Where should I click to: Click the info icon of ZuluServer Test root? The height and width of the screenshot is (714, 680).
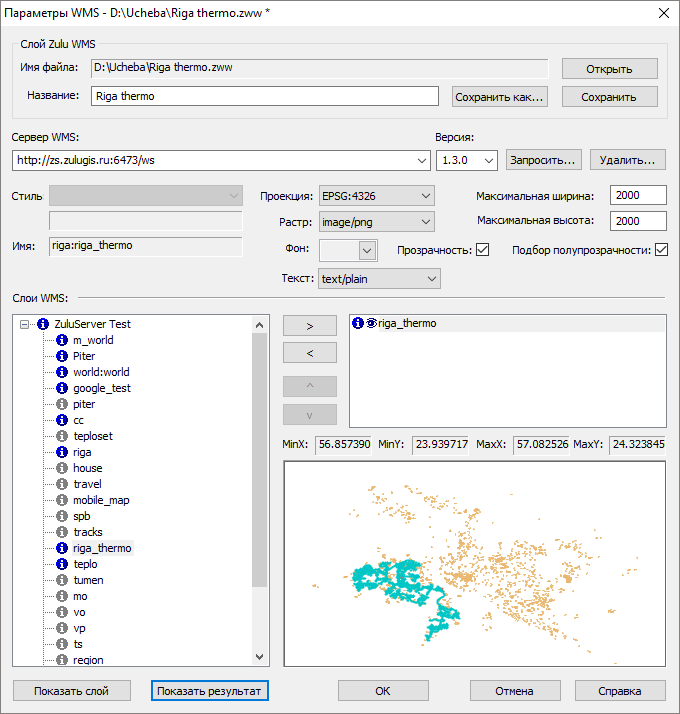(x=42, y=324)
